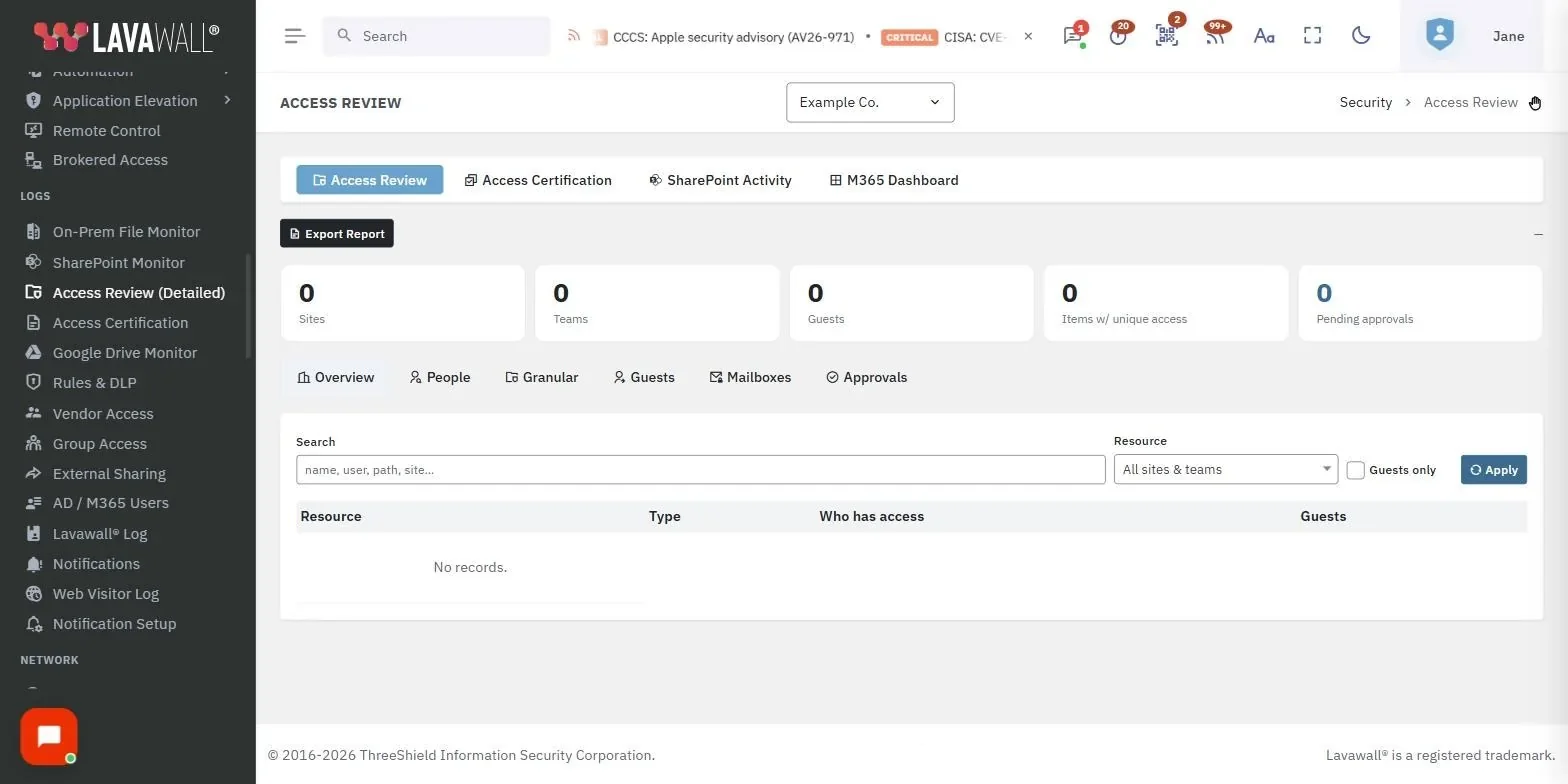Enter fullscreen using the top bar icon

coord(1313,36)
